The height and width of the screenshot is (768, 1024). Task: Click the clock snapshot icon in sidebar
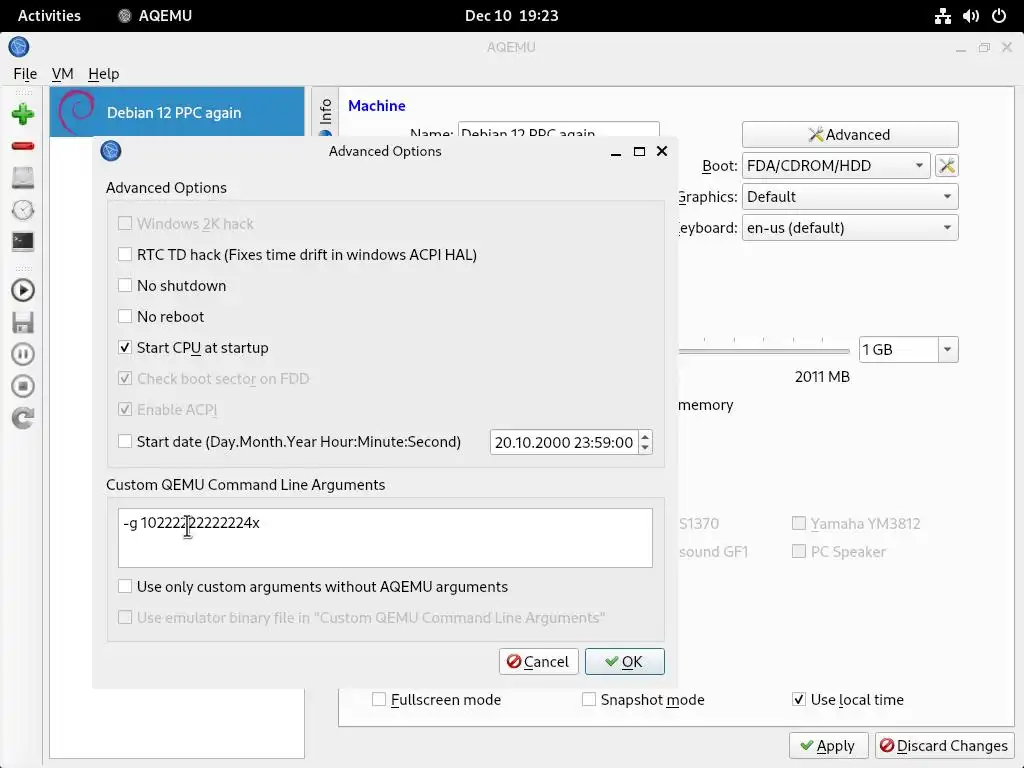click(23, 210)
